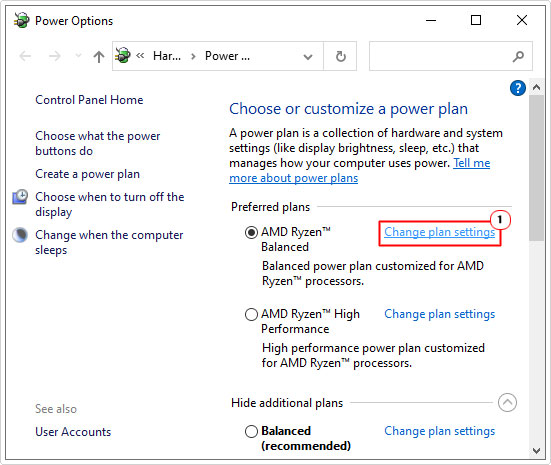Click the double chevron in the breadcrumb
Screen dimensions: 551x465
[140, 56]
